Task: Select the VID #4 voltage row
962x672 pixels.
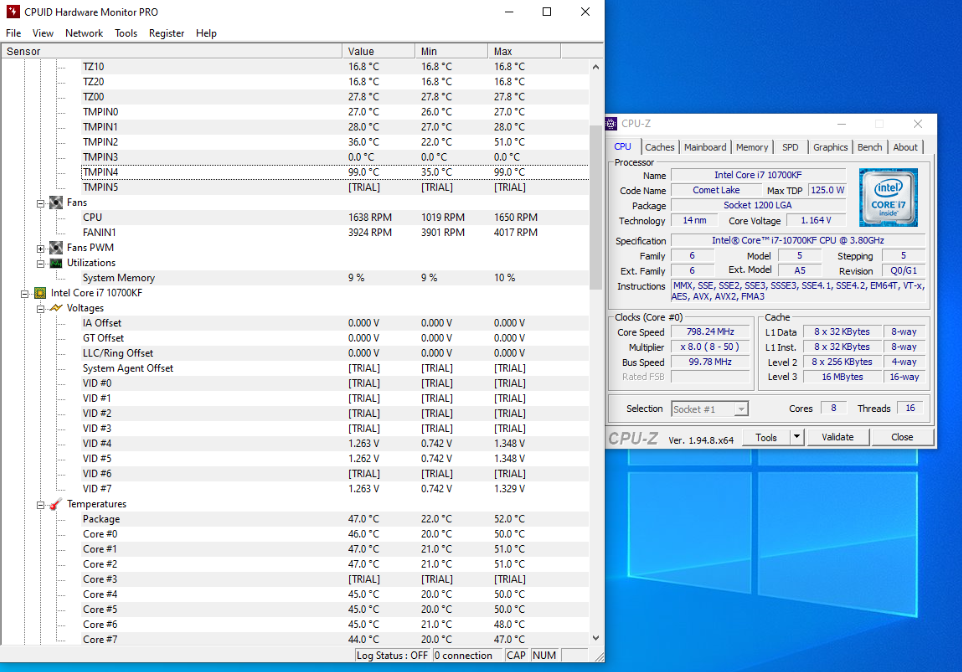Action: click(334, 444)
